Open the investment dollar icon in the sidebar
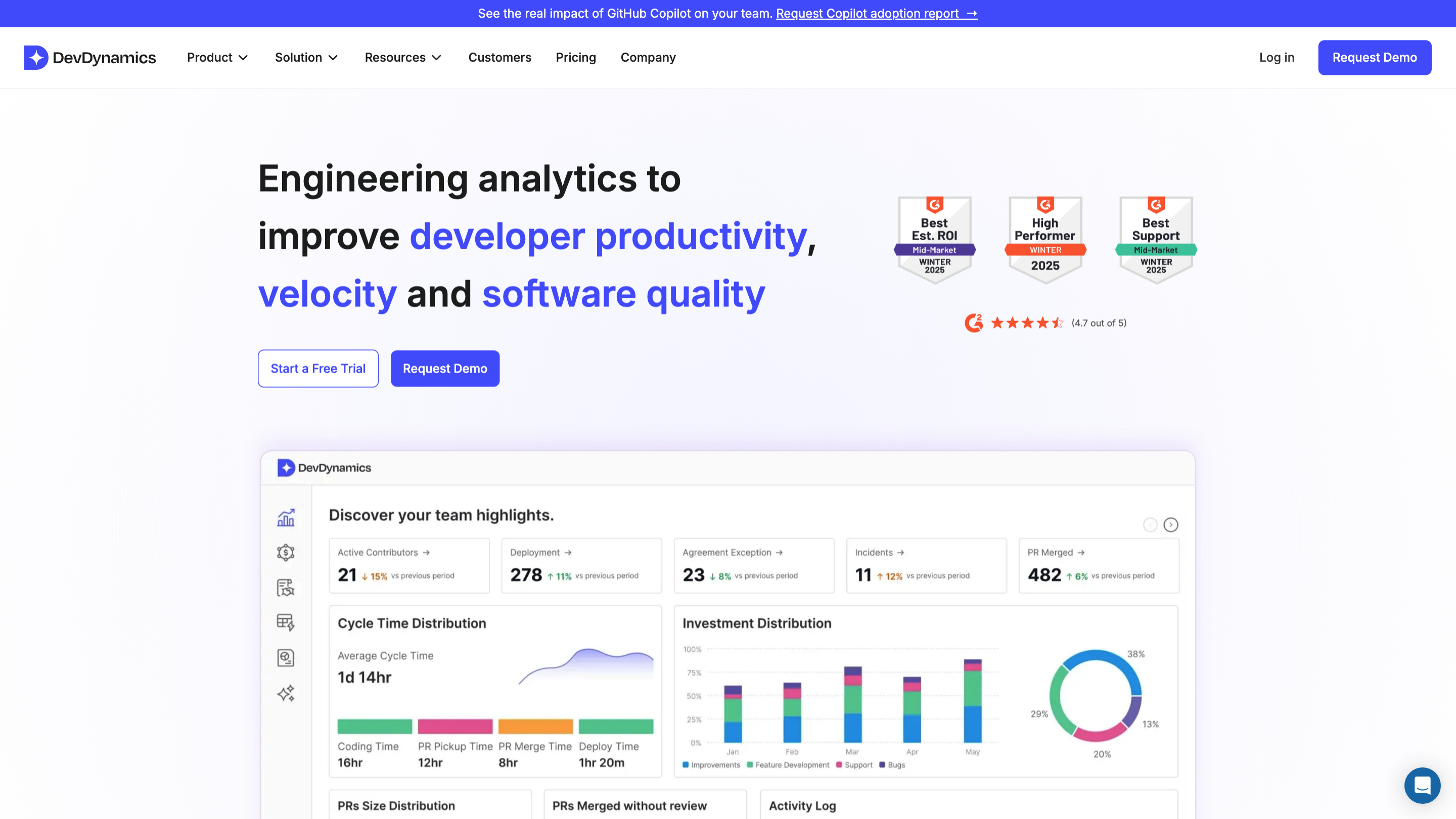The height and width of the screenshot is (819, 1456). 286,553
